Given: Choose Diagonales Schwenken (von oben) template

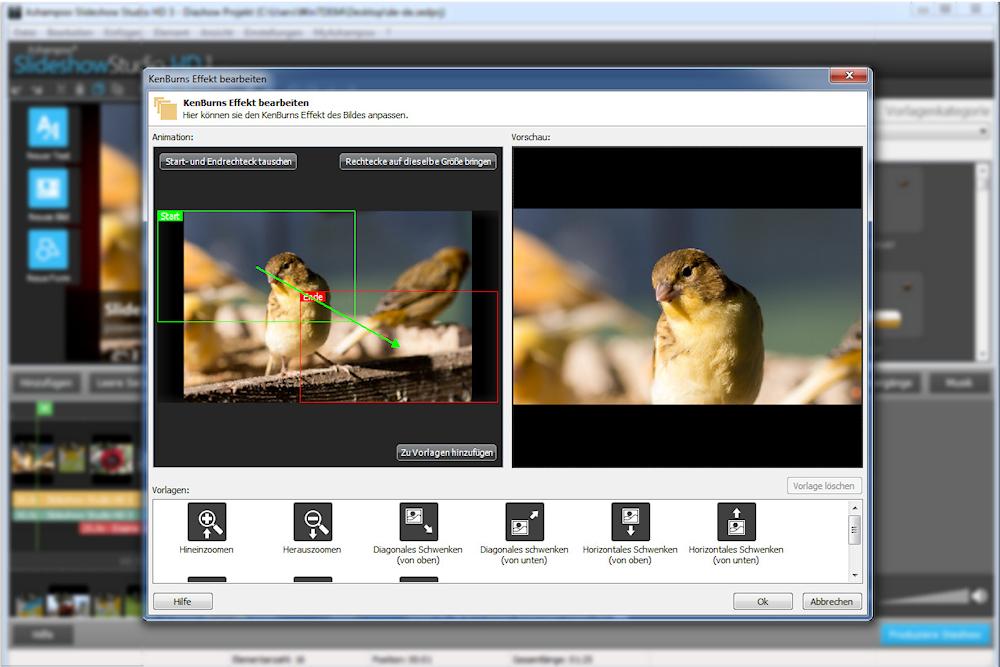Looking at the screenshot, I should [x=418, y=522].
